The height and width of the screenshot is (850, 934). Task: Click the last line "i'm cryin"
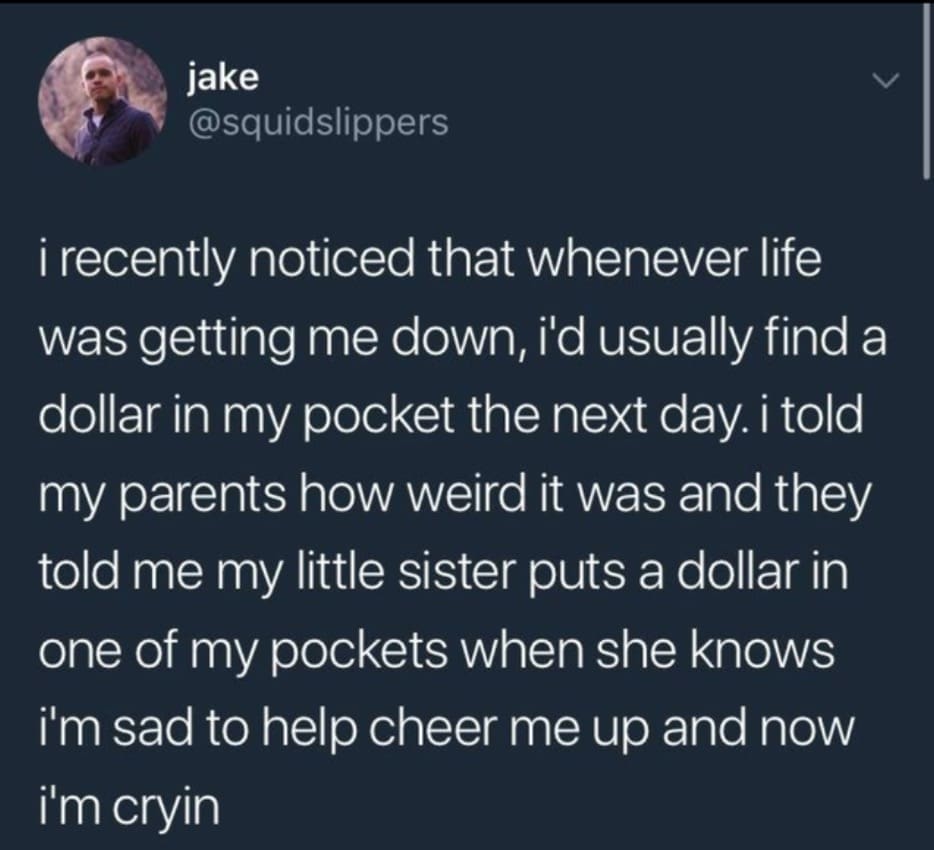coord(129,807)
